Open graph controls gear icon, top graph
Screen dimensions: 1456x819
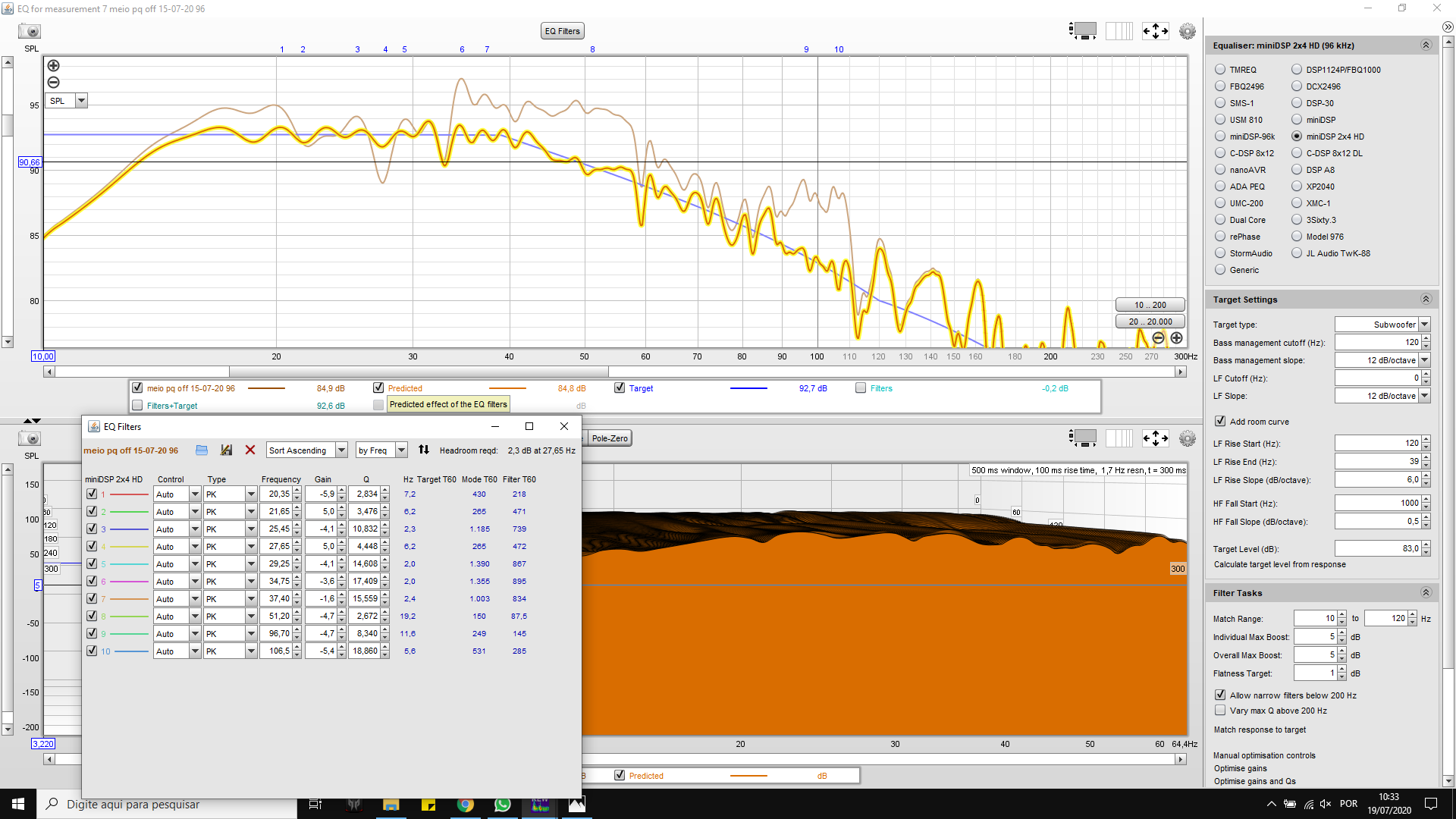click(x=1188, y=31)
